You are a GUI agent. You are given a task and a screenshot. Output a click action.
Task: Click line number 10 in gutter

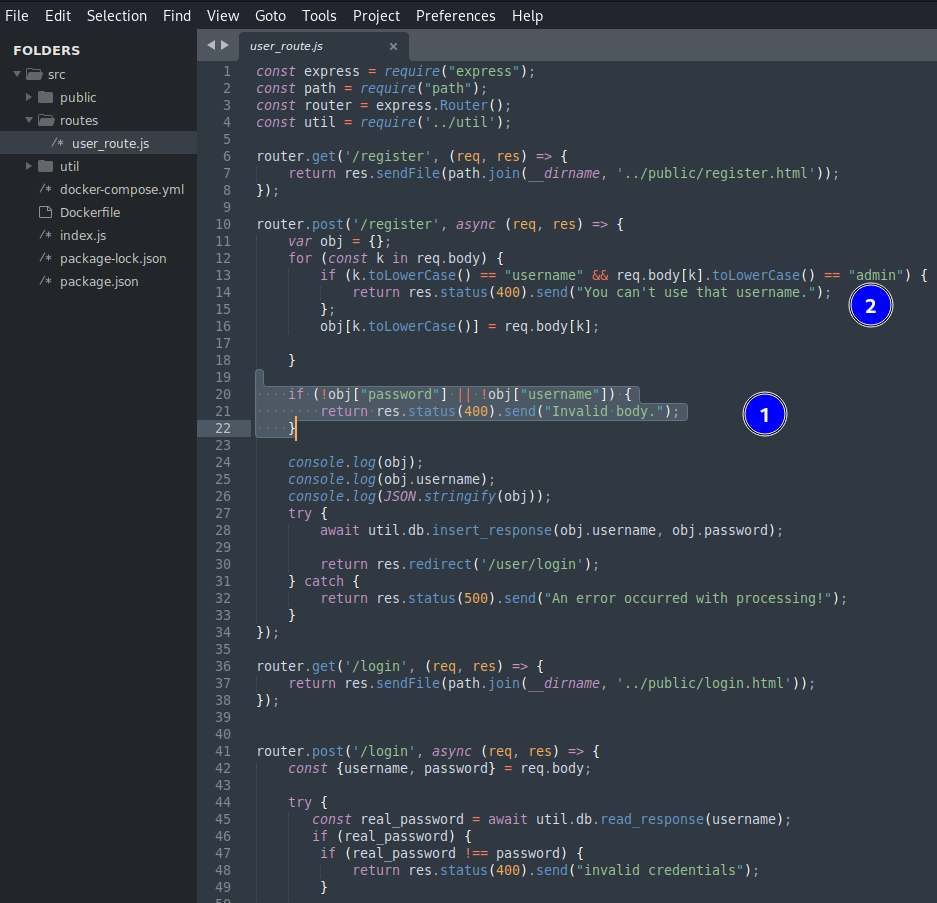[x=223, y=224]
